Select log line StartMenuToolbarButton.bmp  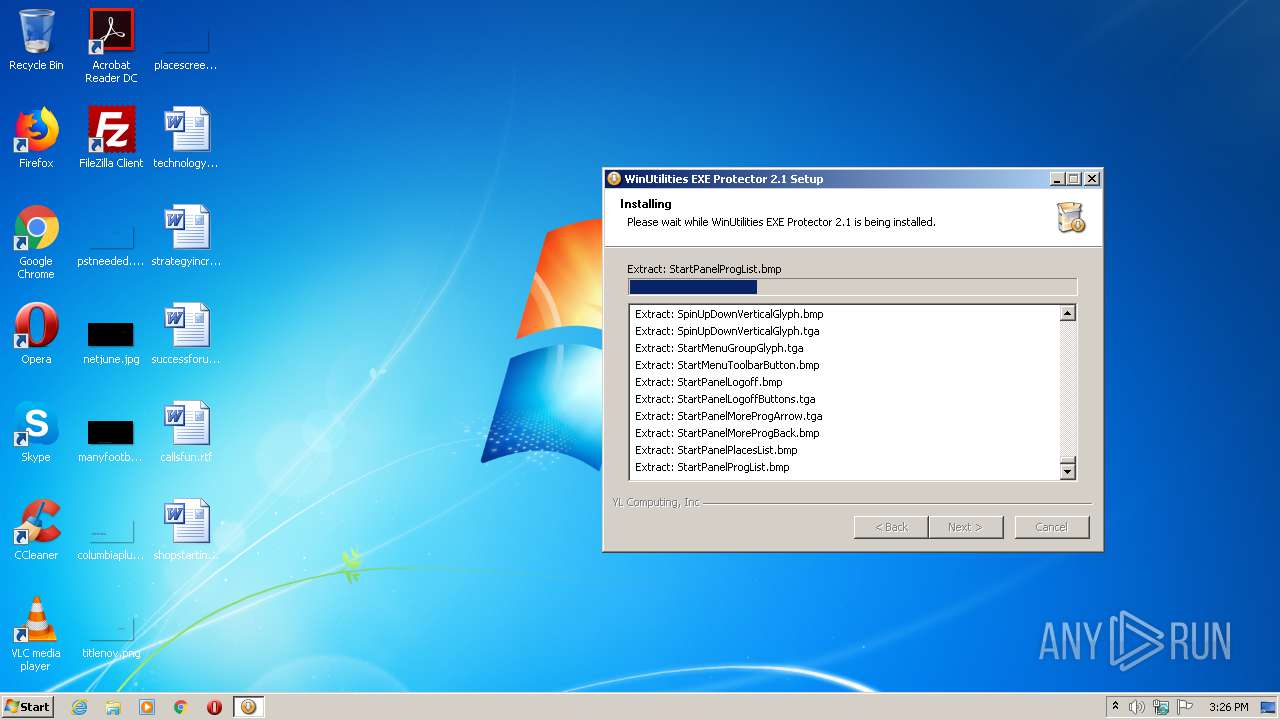coord(727,365)
